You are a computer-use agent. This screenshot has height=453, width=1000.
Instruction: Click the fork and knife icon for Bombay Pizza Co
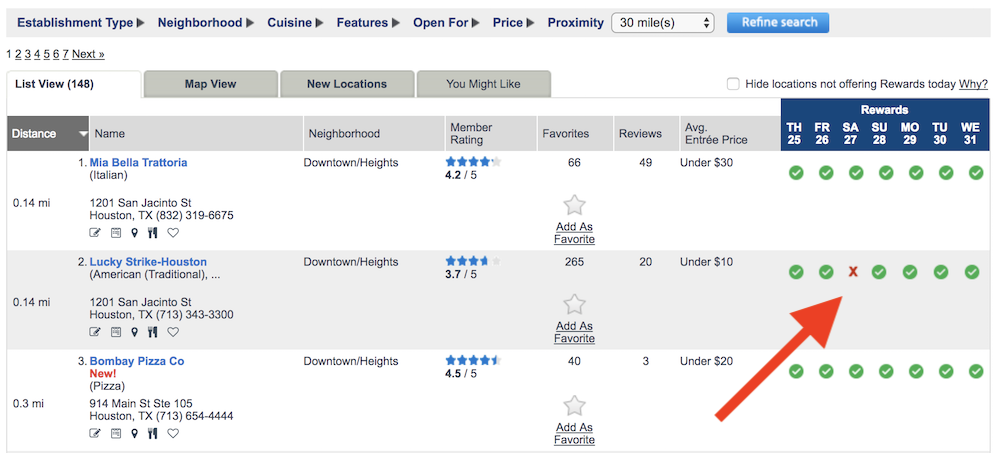(x=152, y=434)
